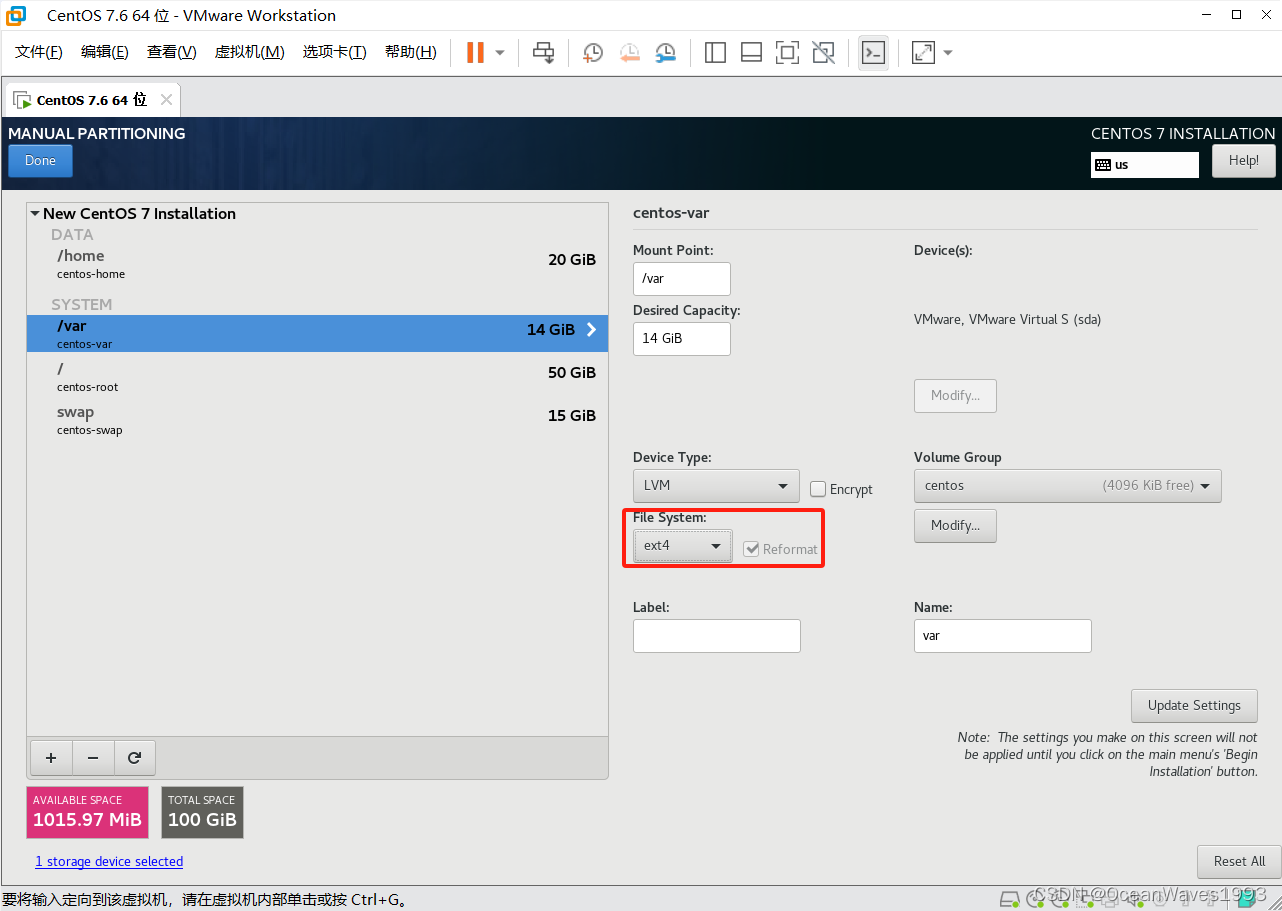Click the Mount Point field containing /var
Viewport: 1282px width, 911px height.
click(x=682, y=279)
